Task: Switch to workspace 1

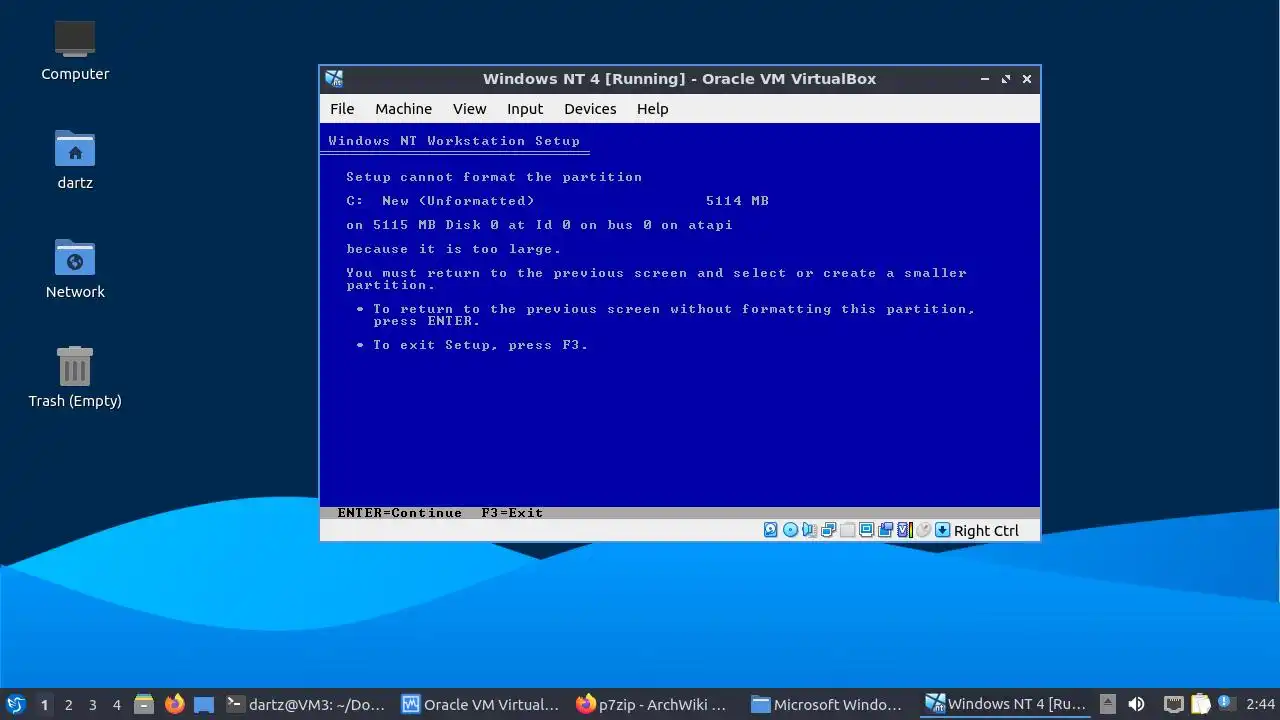Action: 44,704
